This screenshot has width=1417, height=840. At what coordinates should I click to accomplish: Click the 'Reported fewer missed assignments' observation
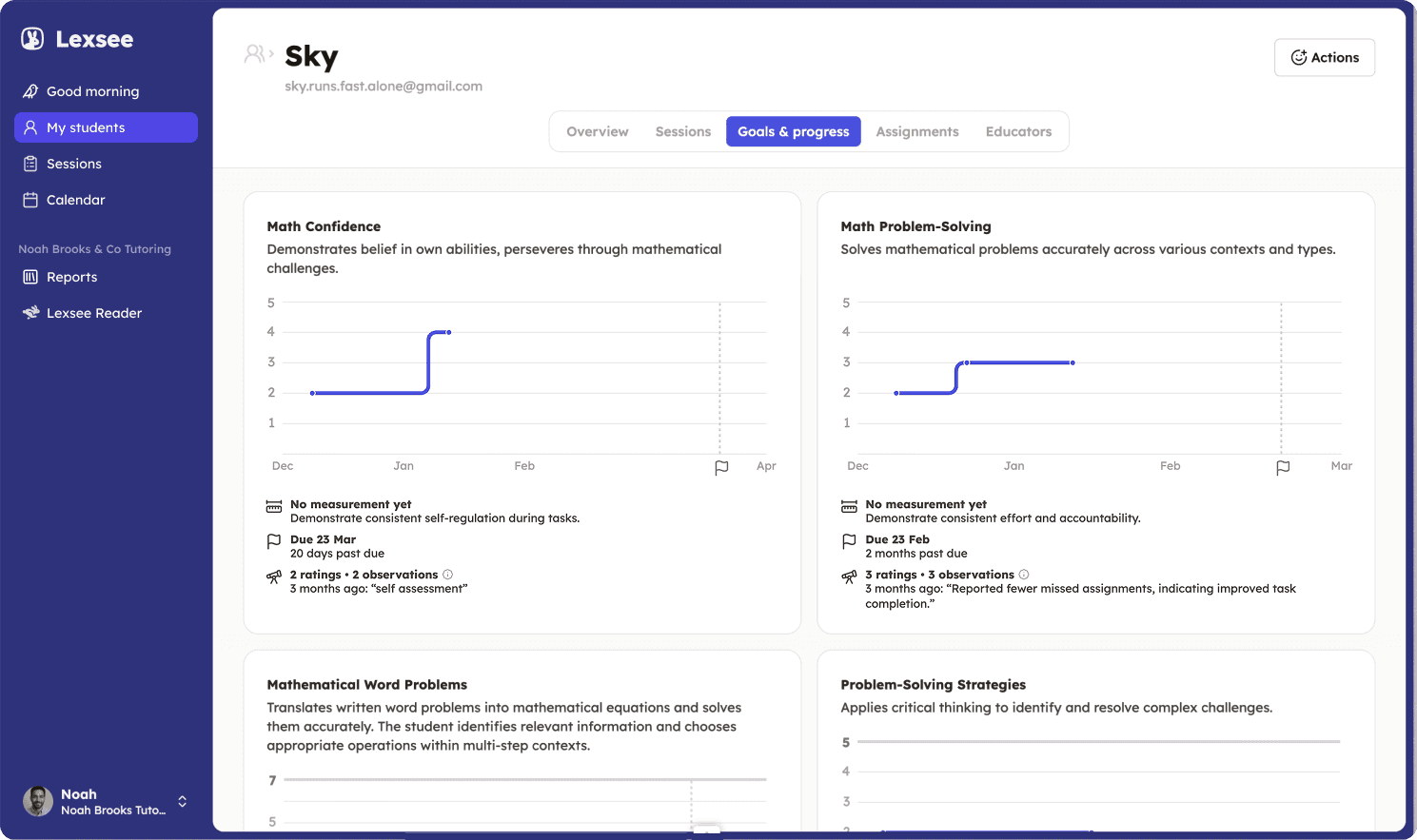(1080, 596)
